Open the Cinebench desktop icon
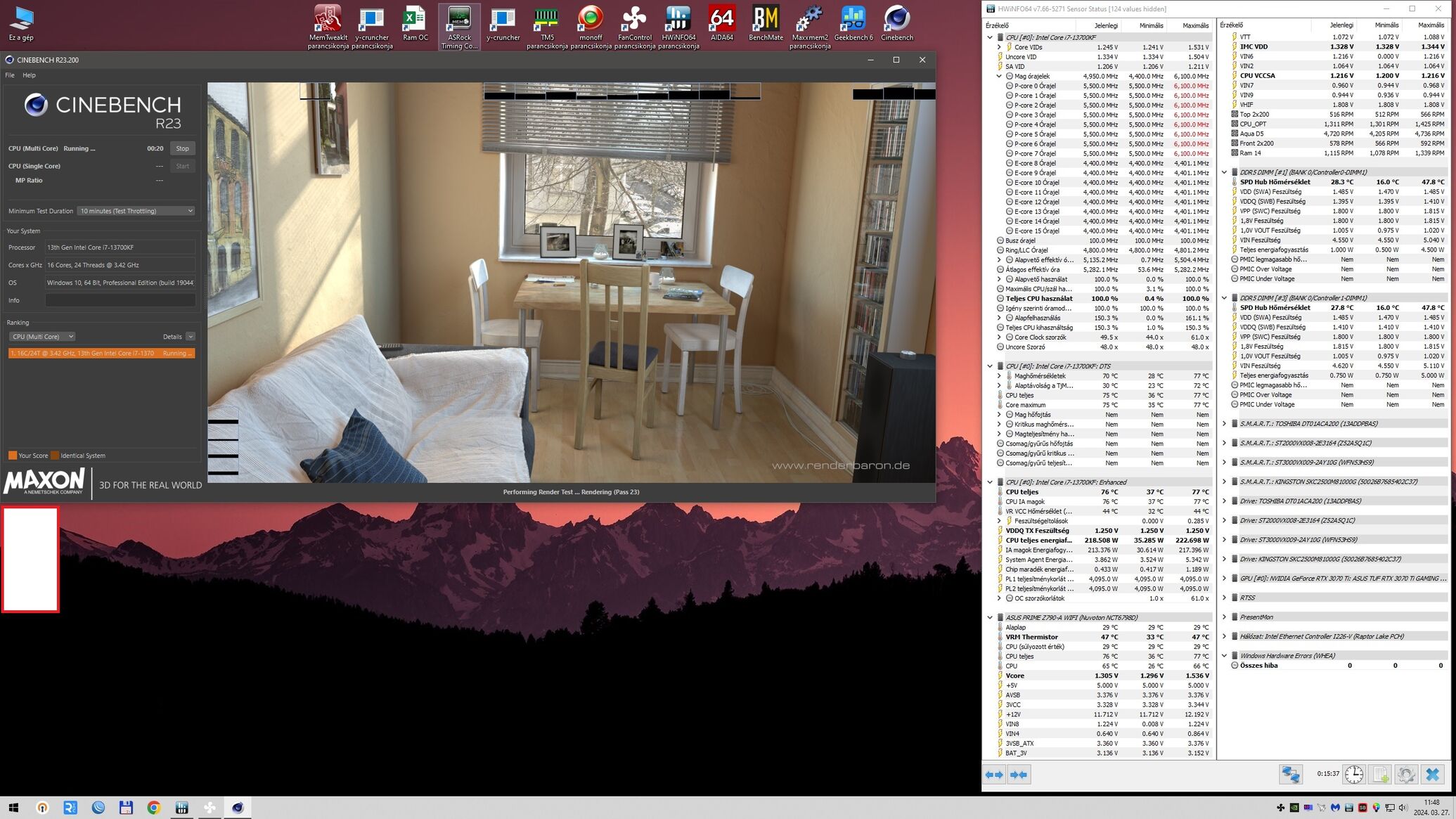The width and height of the screenshot is (1456, 819). coord(897,23)
